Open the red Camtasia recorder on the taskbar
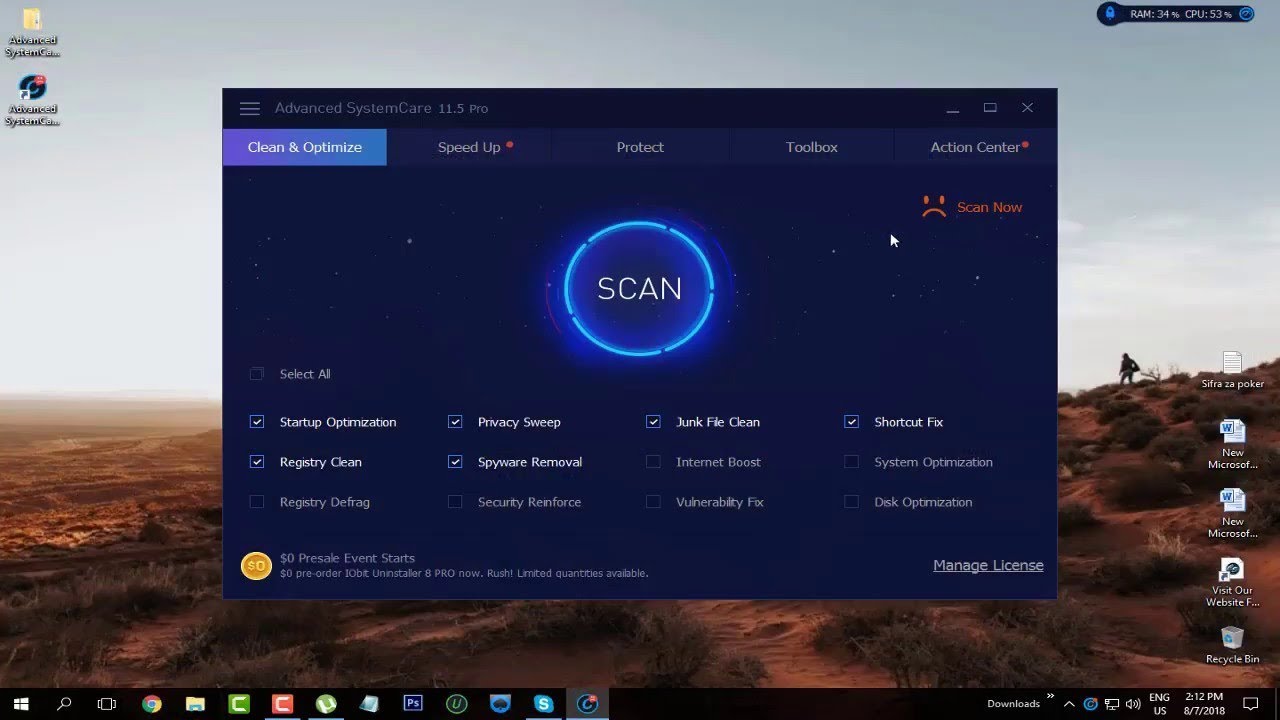The image size is (1280, 720). point(282,704)
